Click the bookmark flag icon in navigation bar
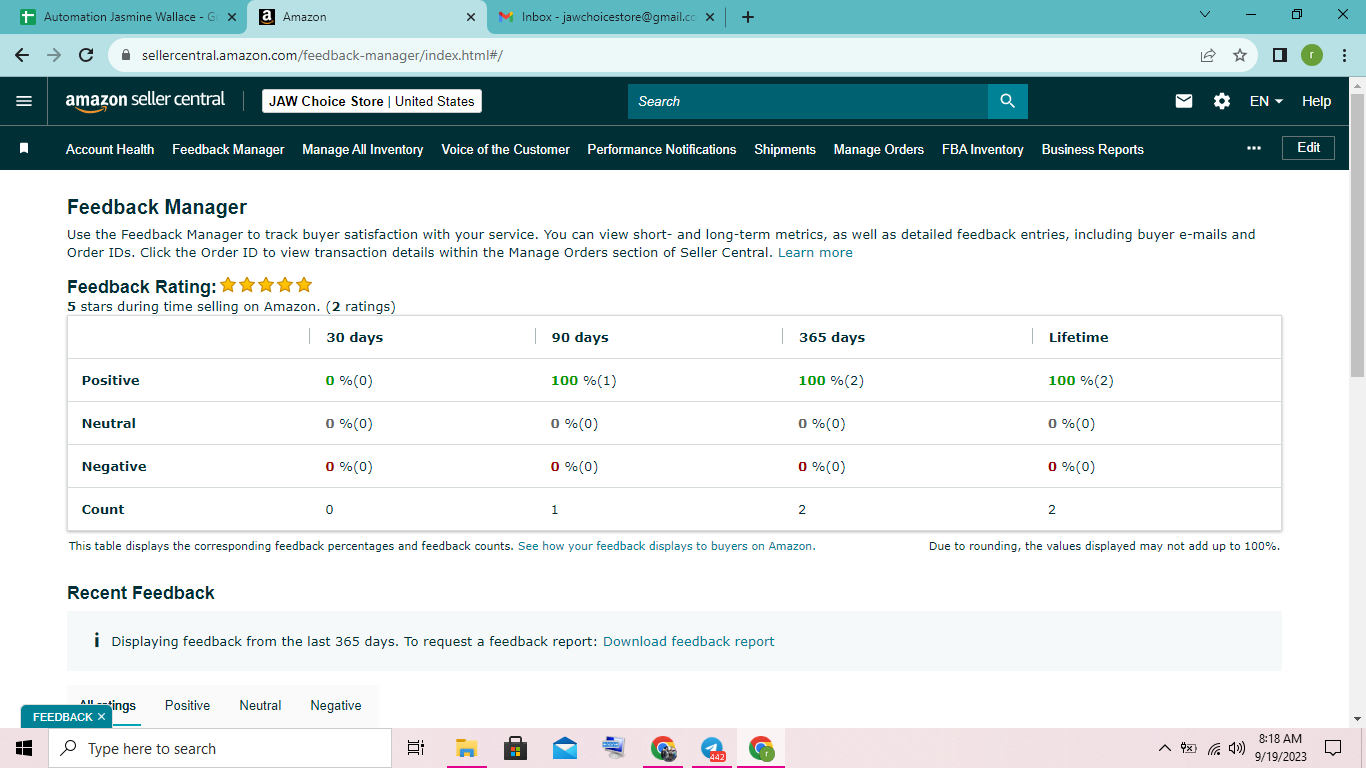Image resolution: width=1366 pixels, height=768 pixels. [x=24, y=149]
